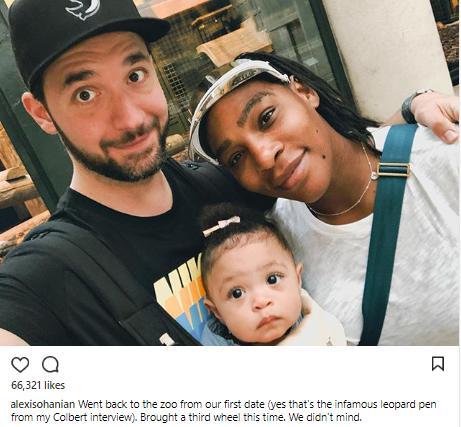
Task: Click the wristwatch on the raised arm
Action: [x=413, y=107]
